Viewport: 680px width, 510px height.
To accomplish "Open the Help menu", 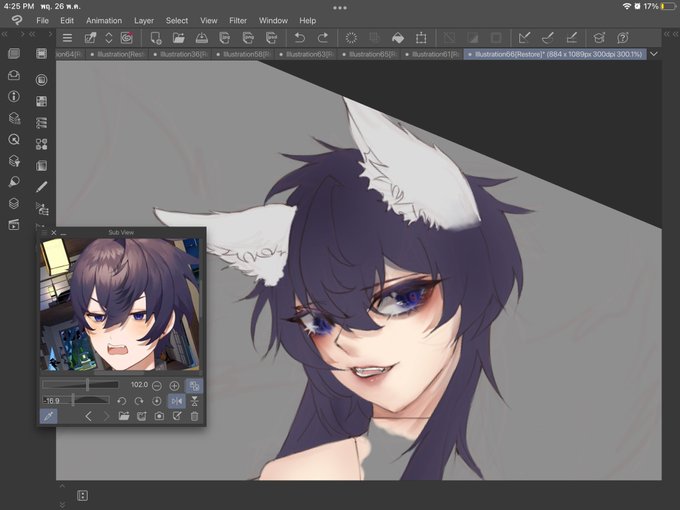I will [x=307, y=20].
